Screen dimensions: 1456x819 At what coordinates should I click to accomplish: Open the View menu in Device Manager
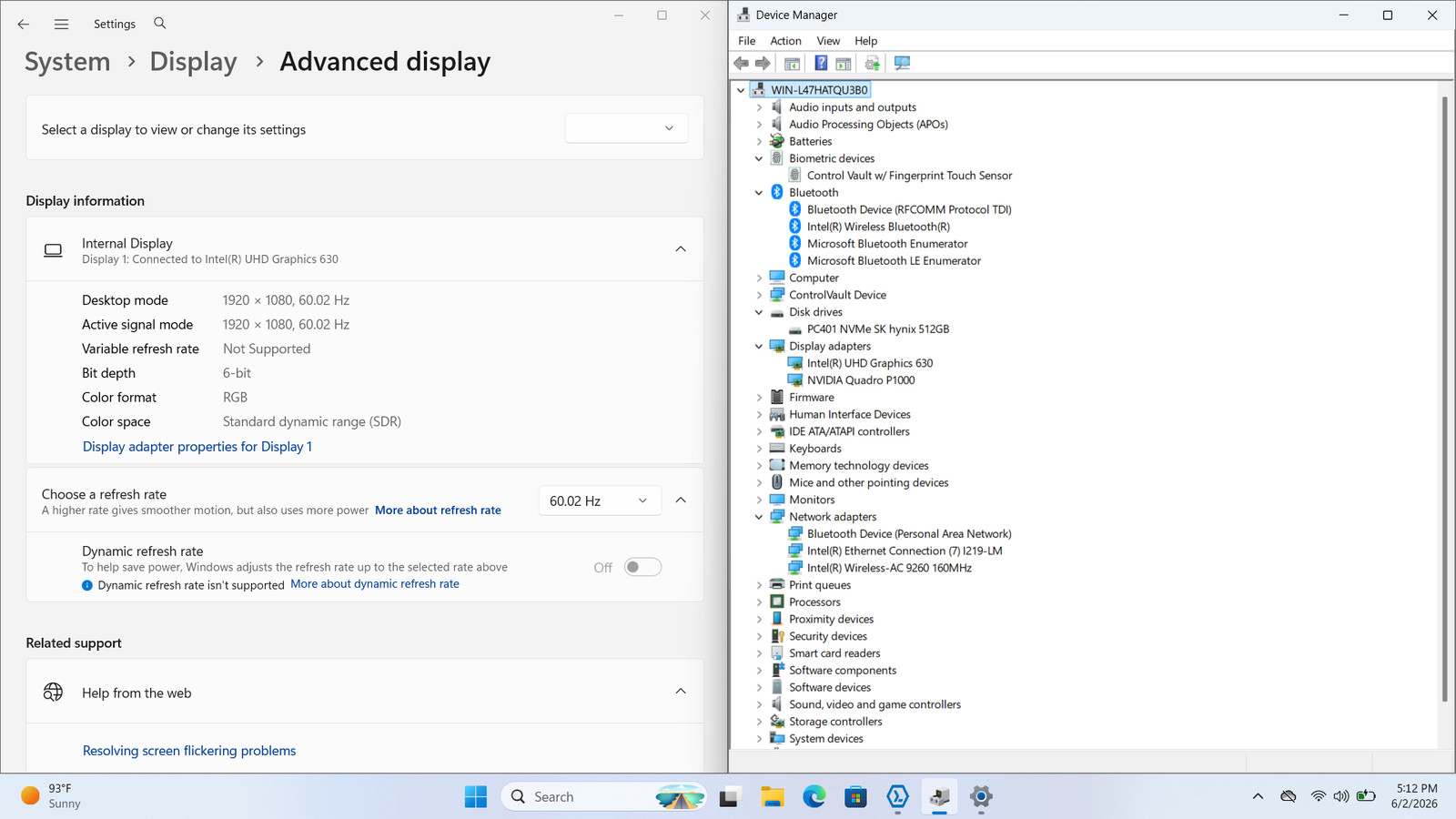(x=828, y=41)
